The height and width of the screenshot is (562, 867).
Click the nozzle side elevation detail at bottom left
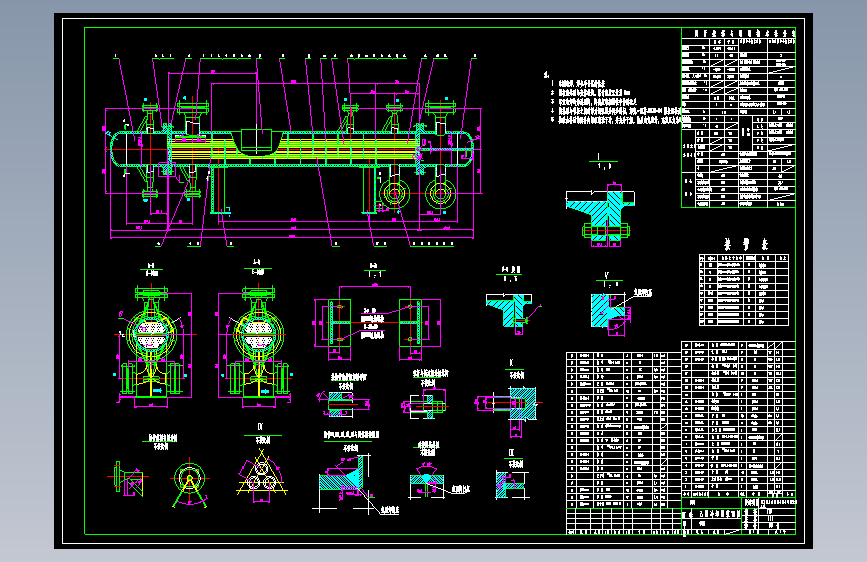point(128,480)
